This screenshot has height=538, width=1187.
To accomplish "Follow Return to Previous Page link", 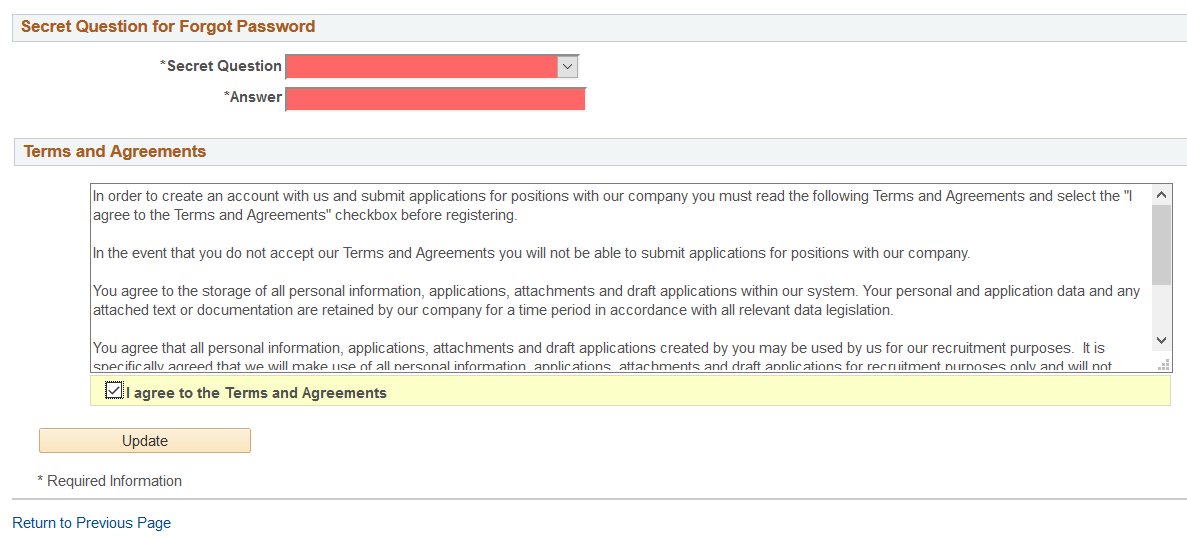I will (92, 523).
